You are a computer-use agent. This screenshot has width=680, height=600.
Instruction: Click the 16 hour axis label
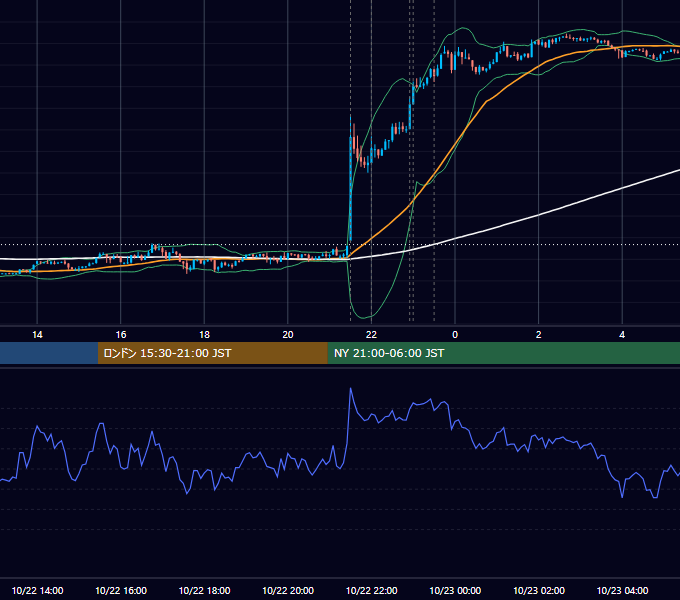click(x=121, y=335)
